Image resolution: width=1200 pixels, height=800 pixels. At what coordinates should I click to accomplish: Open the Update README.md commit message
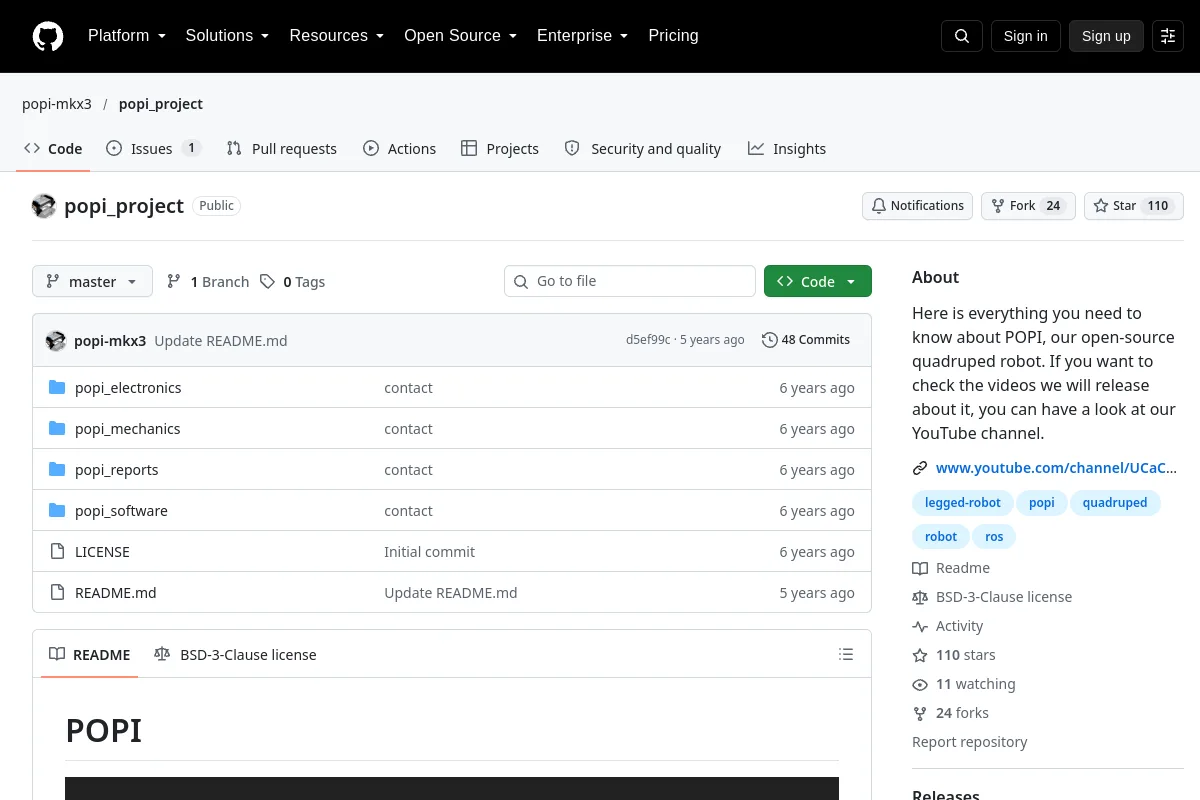[x=221, y=341]
